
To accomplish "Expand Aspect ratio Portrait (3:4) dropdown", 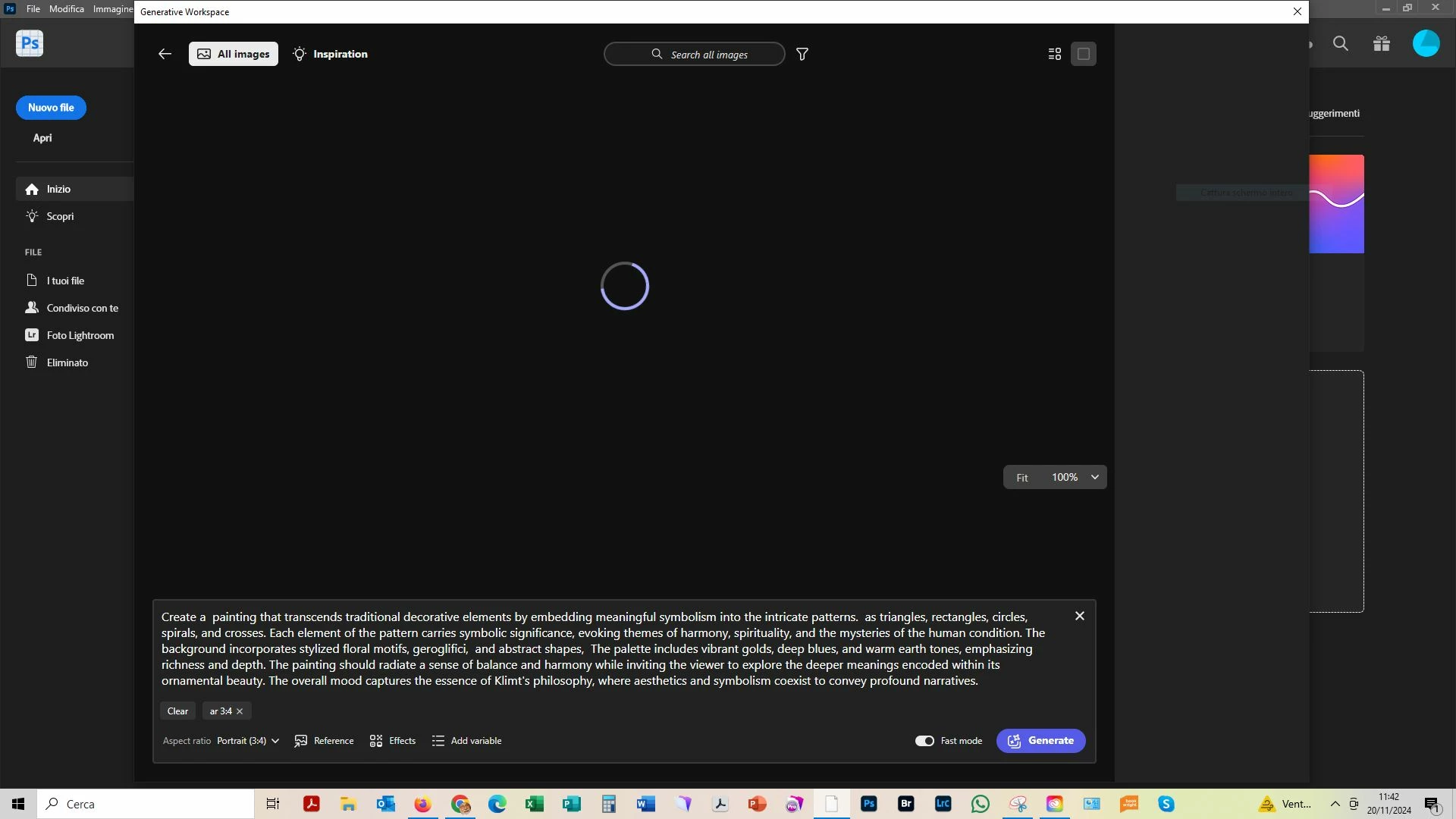I will tap(248, 741).
